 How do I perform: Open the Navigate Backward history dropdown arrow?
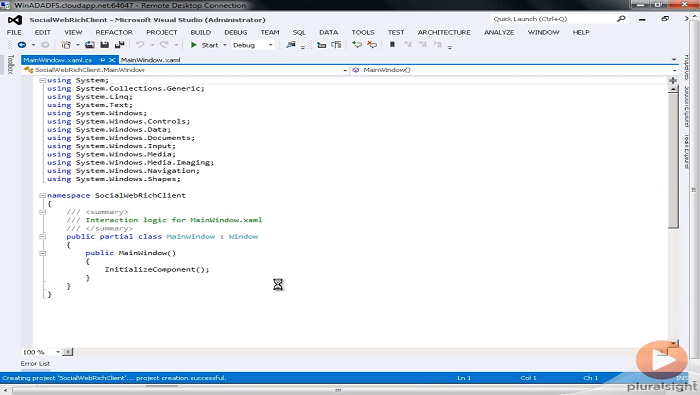(x=33, y=45)
